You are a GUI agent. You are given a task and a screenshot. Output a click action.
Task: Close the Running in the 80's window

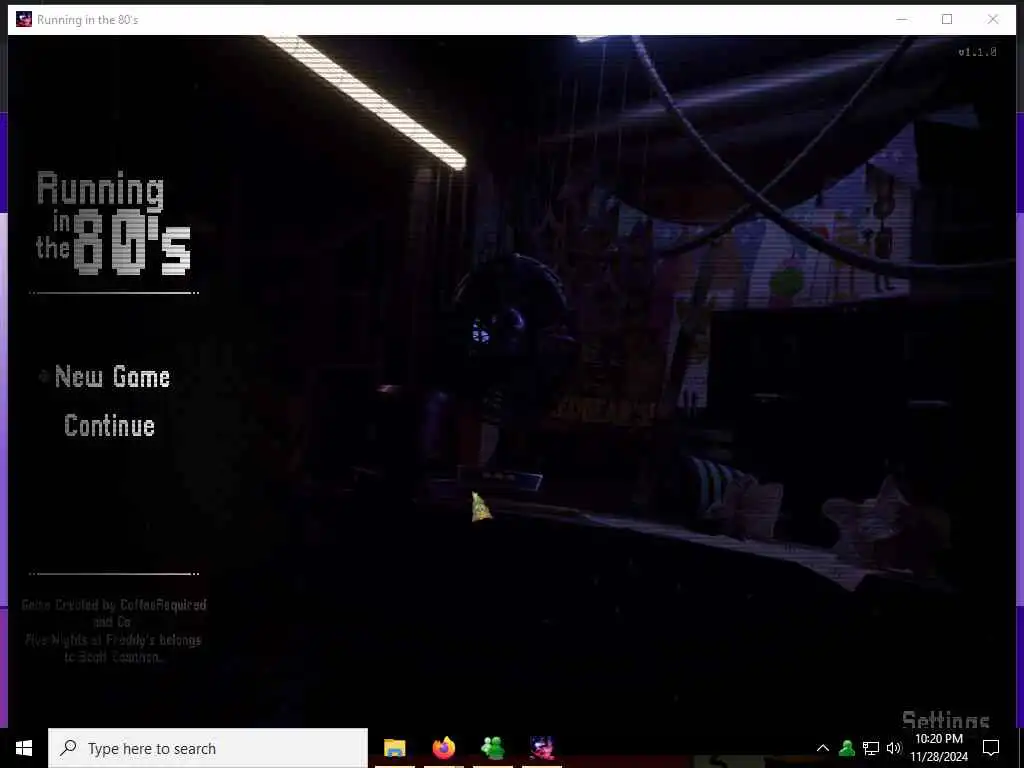pyautogui.click(x=993, y=19)
